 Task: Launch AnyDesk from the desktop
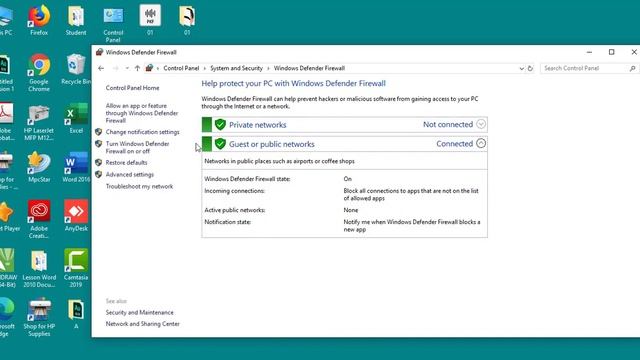(x=76, y=216)
